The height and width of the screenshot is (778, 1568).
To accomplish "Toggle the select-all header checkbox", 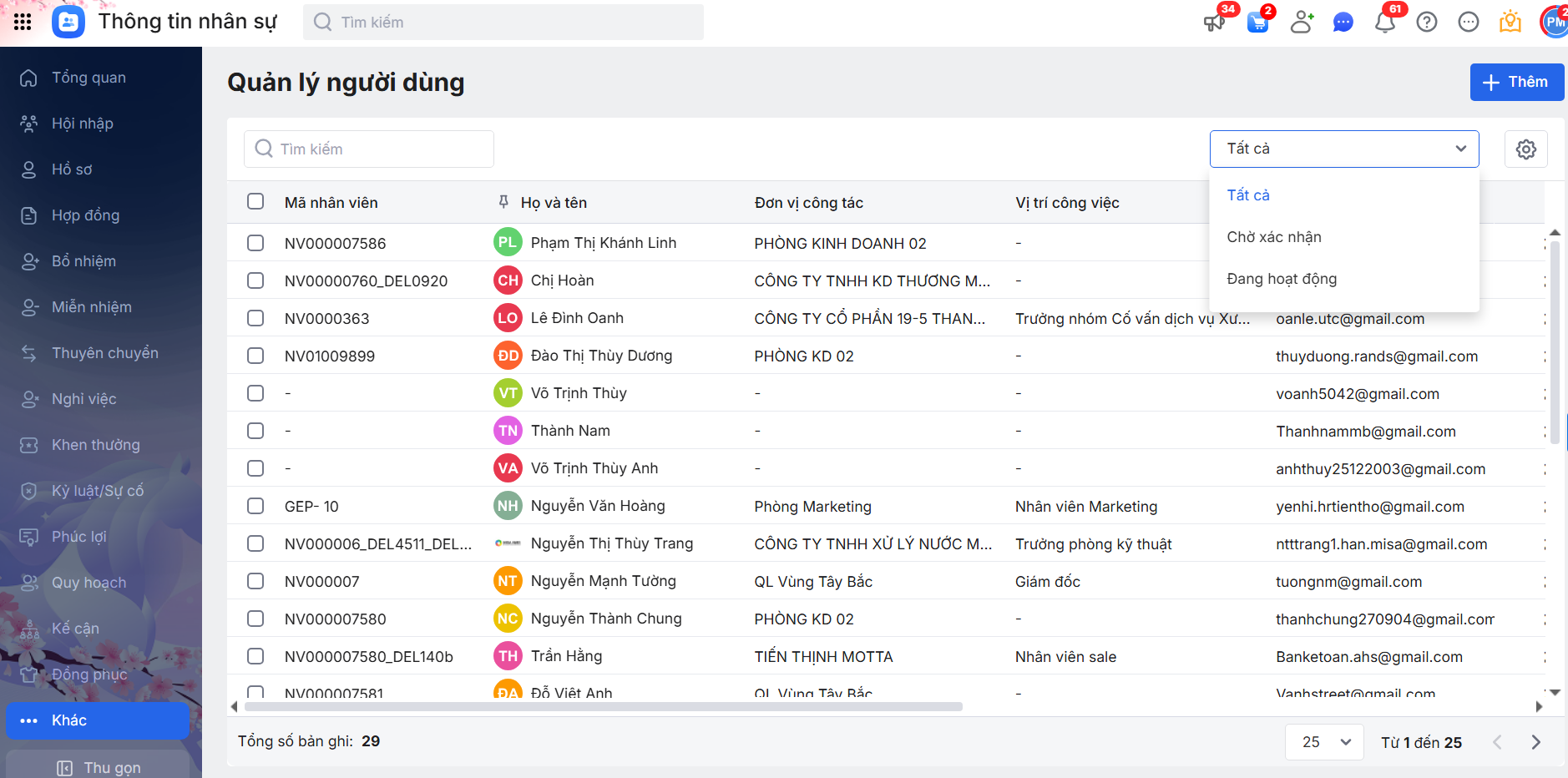I will point(255,202).
